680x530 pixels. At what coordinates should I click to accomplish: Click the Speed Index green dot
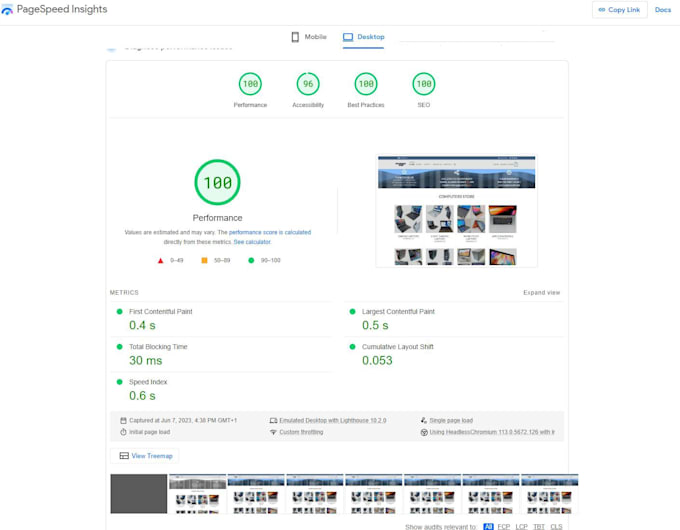click(120, 382)
